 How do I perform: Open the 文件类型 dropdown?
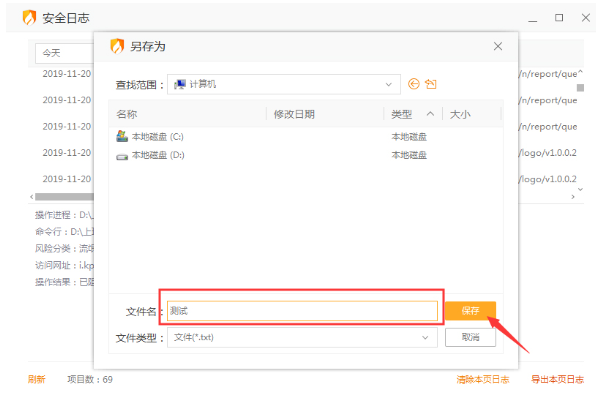pos(302,338)
